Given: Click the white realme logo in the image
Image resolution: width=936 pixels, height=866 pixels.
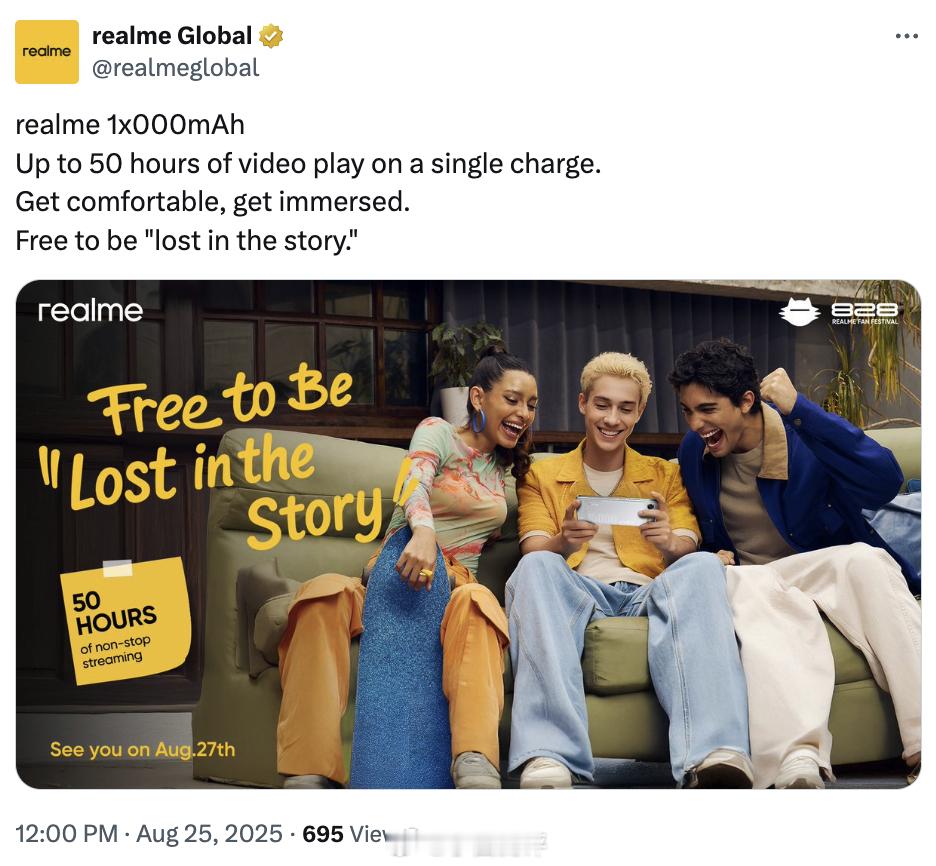Looking at the screenshot, I should [x=90, y=311].
